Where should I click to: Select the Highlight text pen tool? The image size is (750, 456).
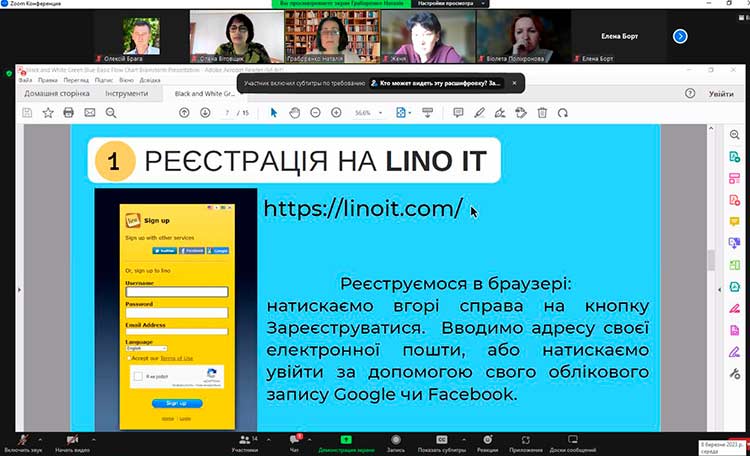tap(479, 113)
